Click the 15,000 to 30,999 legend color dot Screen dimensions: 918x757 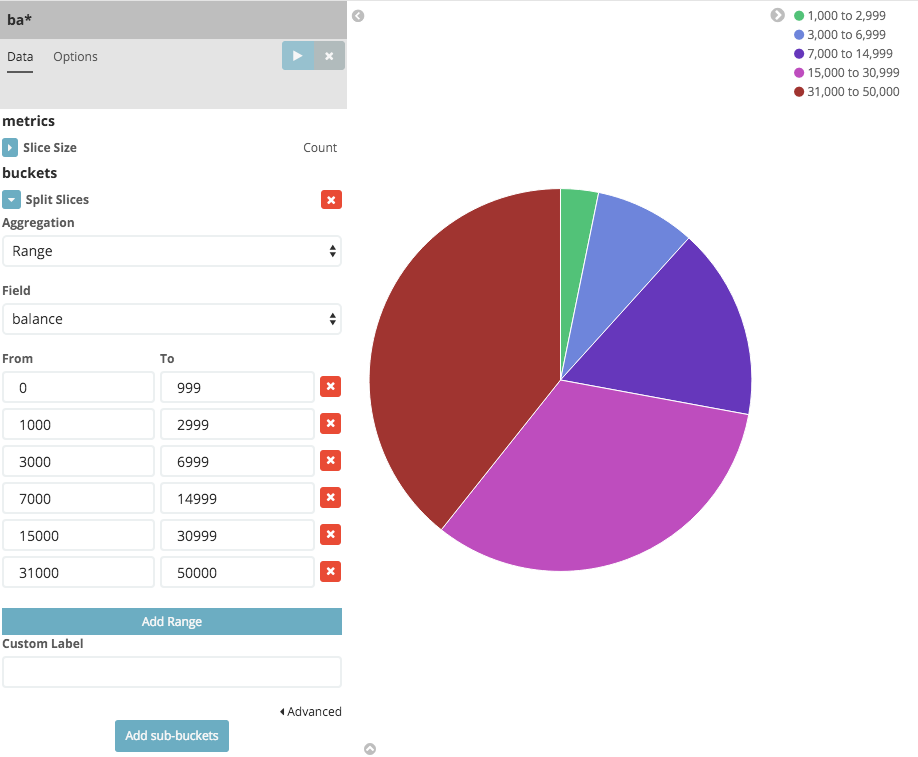[x=799, y=73]
